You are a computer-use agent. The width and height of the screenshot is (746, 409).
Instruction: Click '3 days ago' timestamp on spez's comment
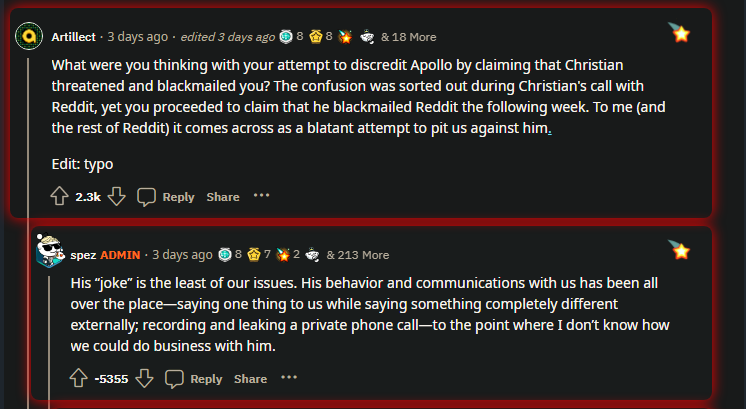(182, 255)
